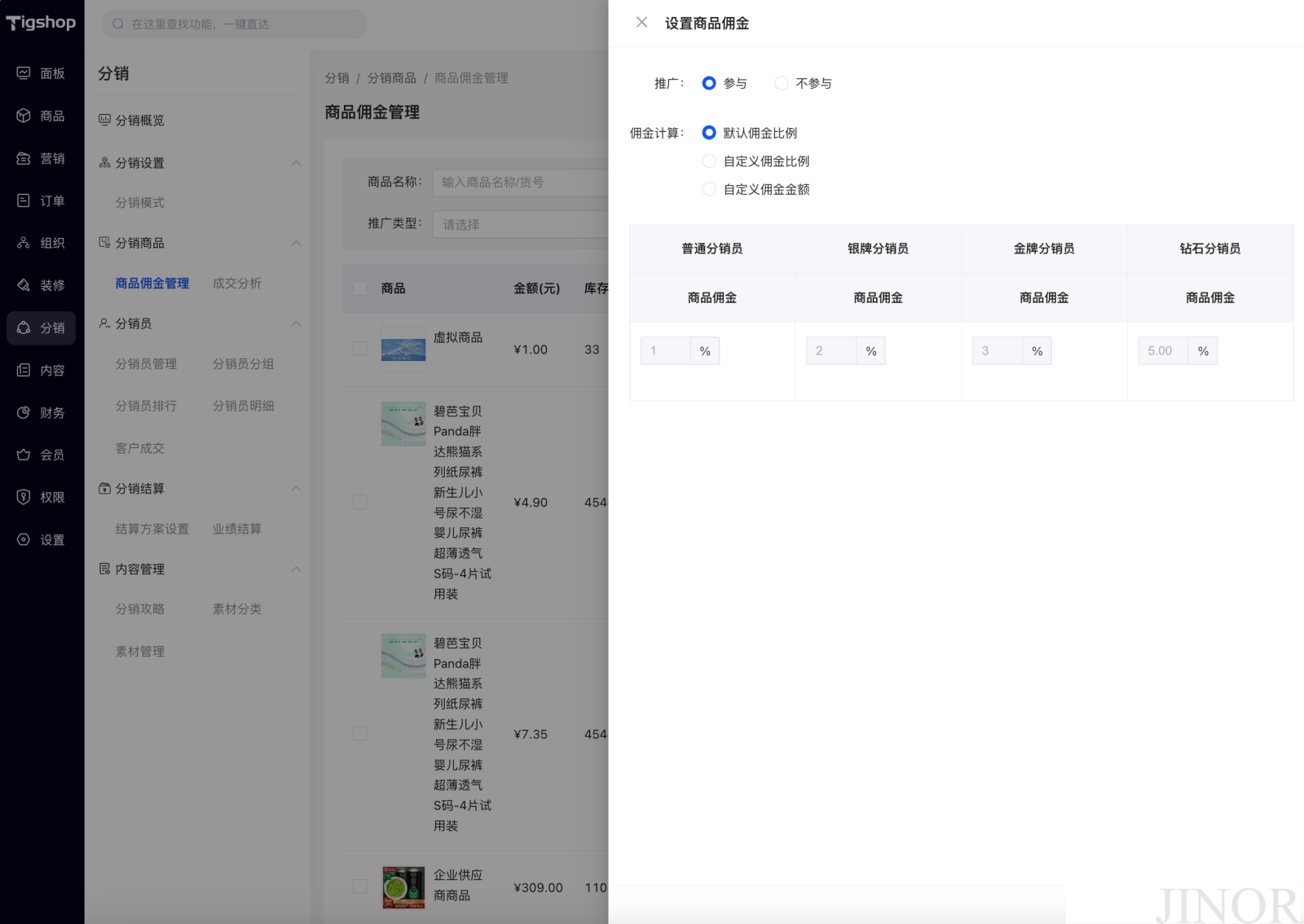
Task: Collapse the 分销设置 submenu chevron
Action: 297,163
